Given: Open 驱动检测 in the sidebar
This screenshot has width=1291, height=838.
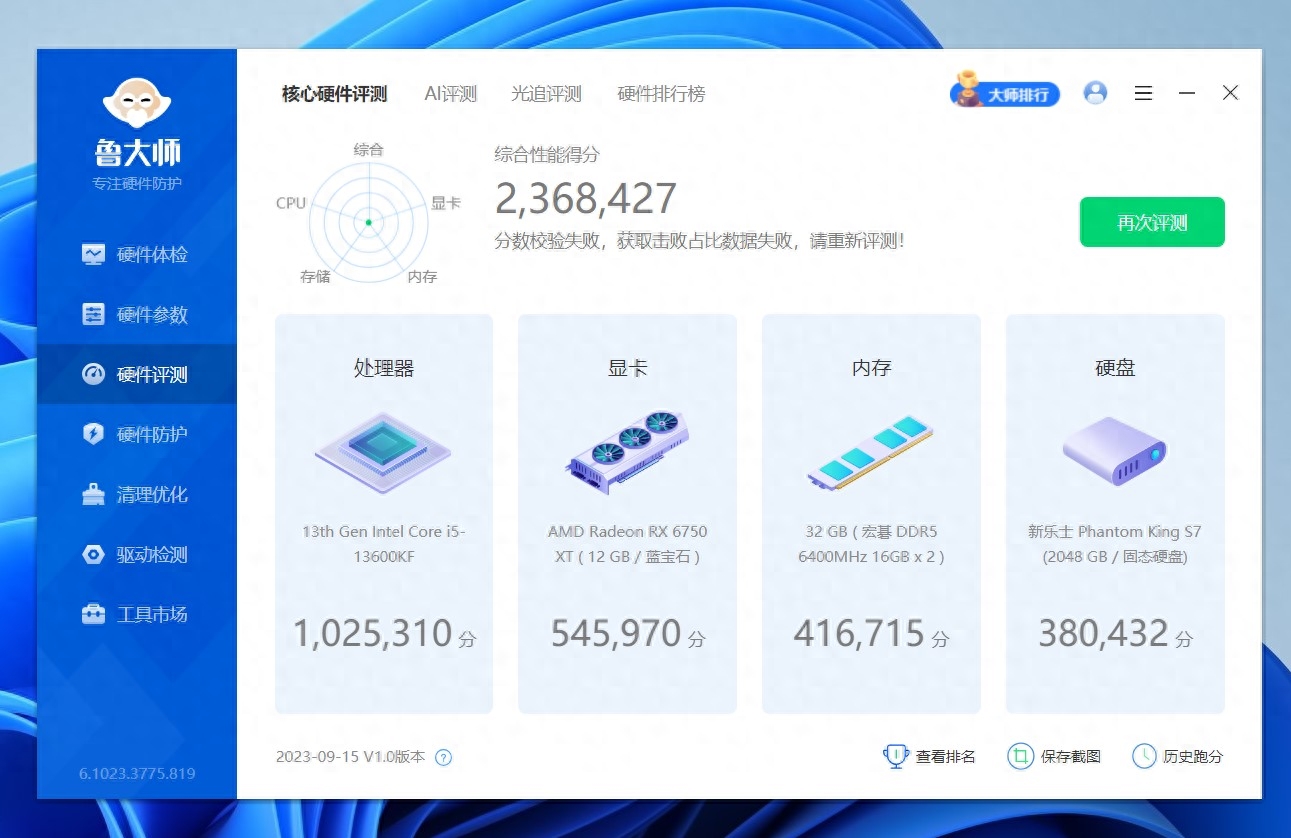Looking at the screenshot, I should [137, 554].
